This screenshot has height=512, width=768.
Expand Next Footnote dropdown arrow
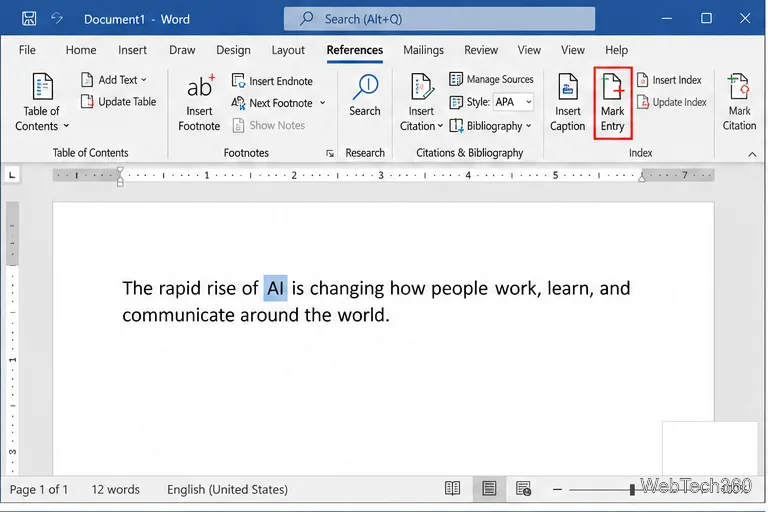point(322,103)
